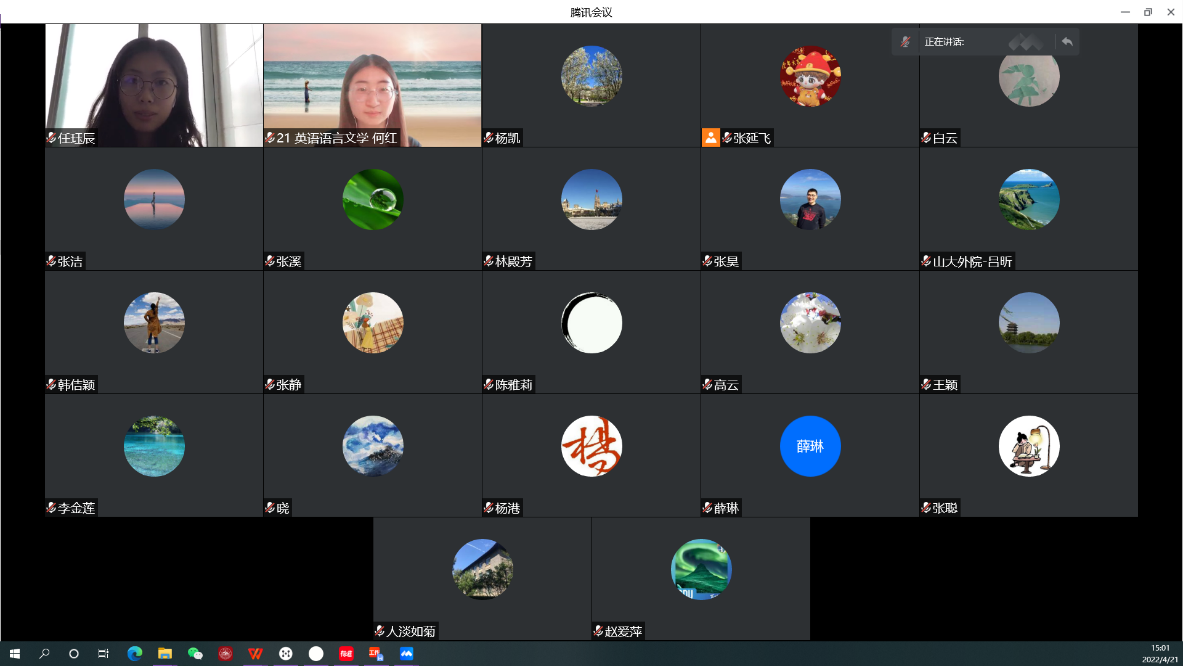Open Microsoft Edge from the taskbar
This screenshot has height=666, width=1183.
point(135,654)
